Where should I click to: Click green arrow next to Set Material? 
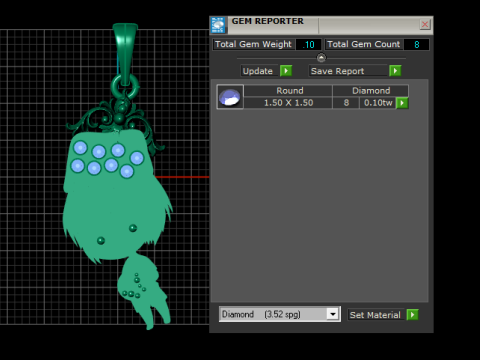coord(412,315)
